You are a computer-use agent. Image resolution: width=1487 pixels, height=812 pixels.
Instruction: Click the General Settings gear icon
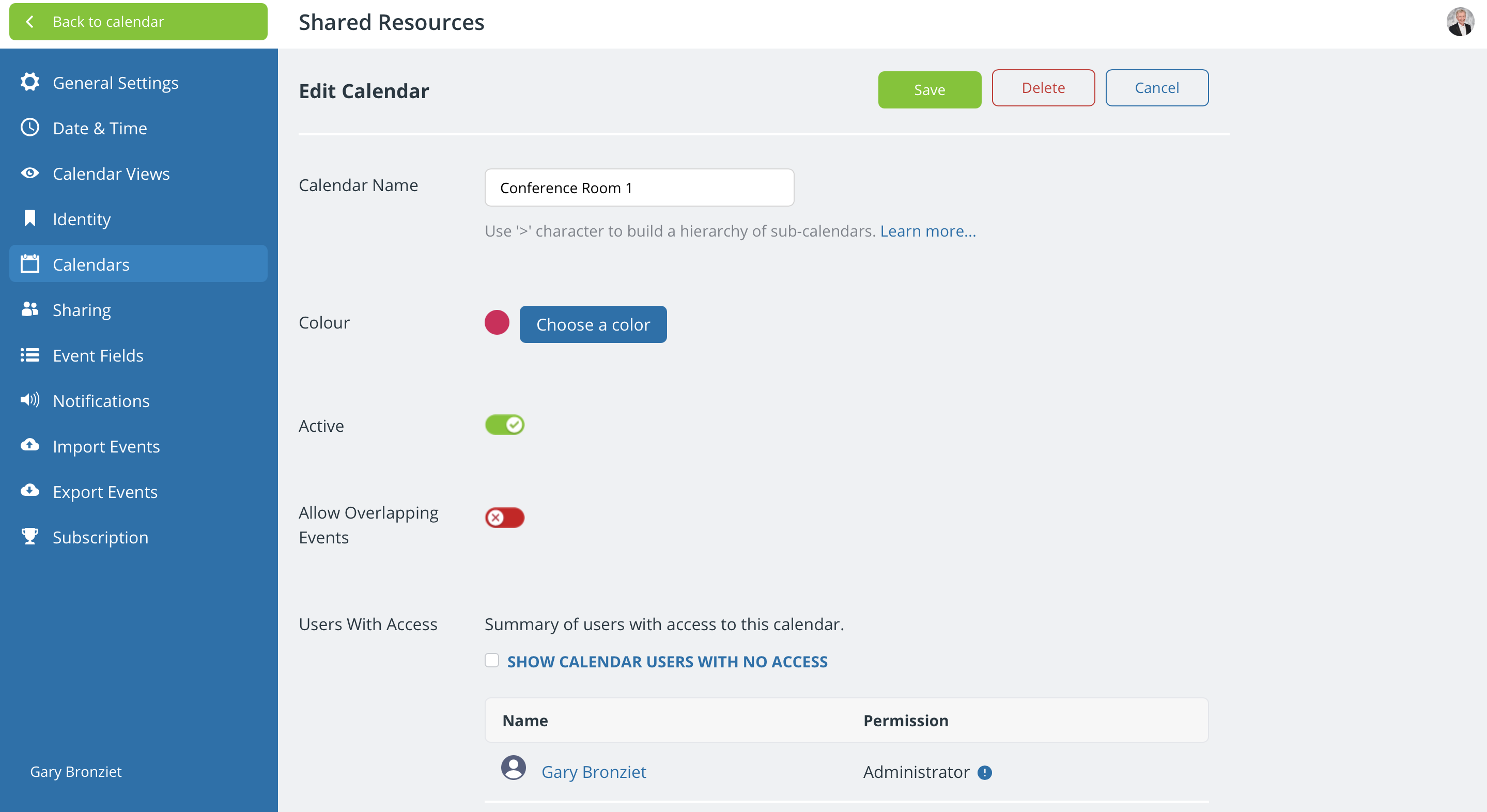tap(30, 82)
